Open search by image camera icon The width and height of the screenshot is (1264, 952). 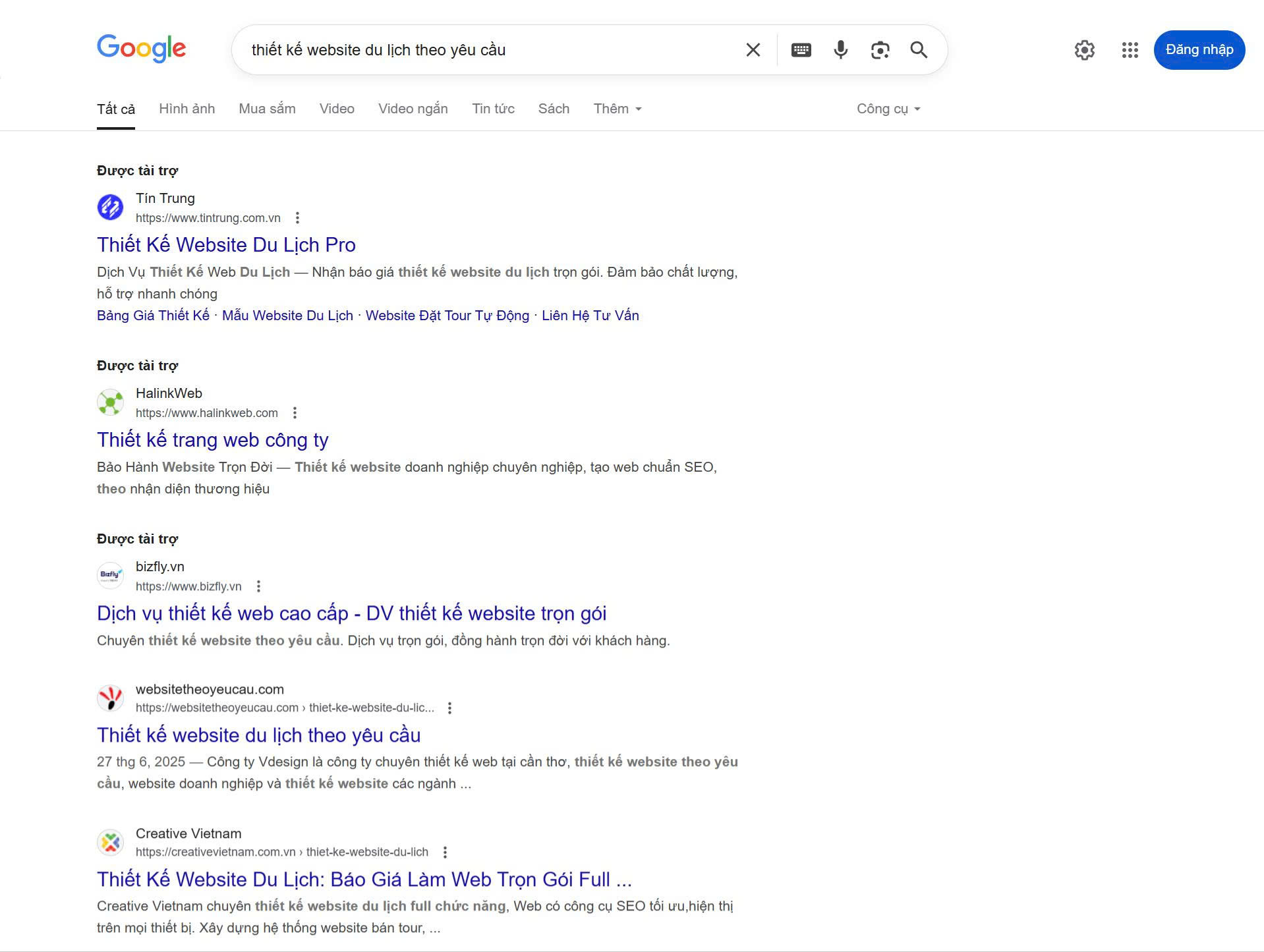pos(880,50)
